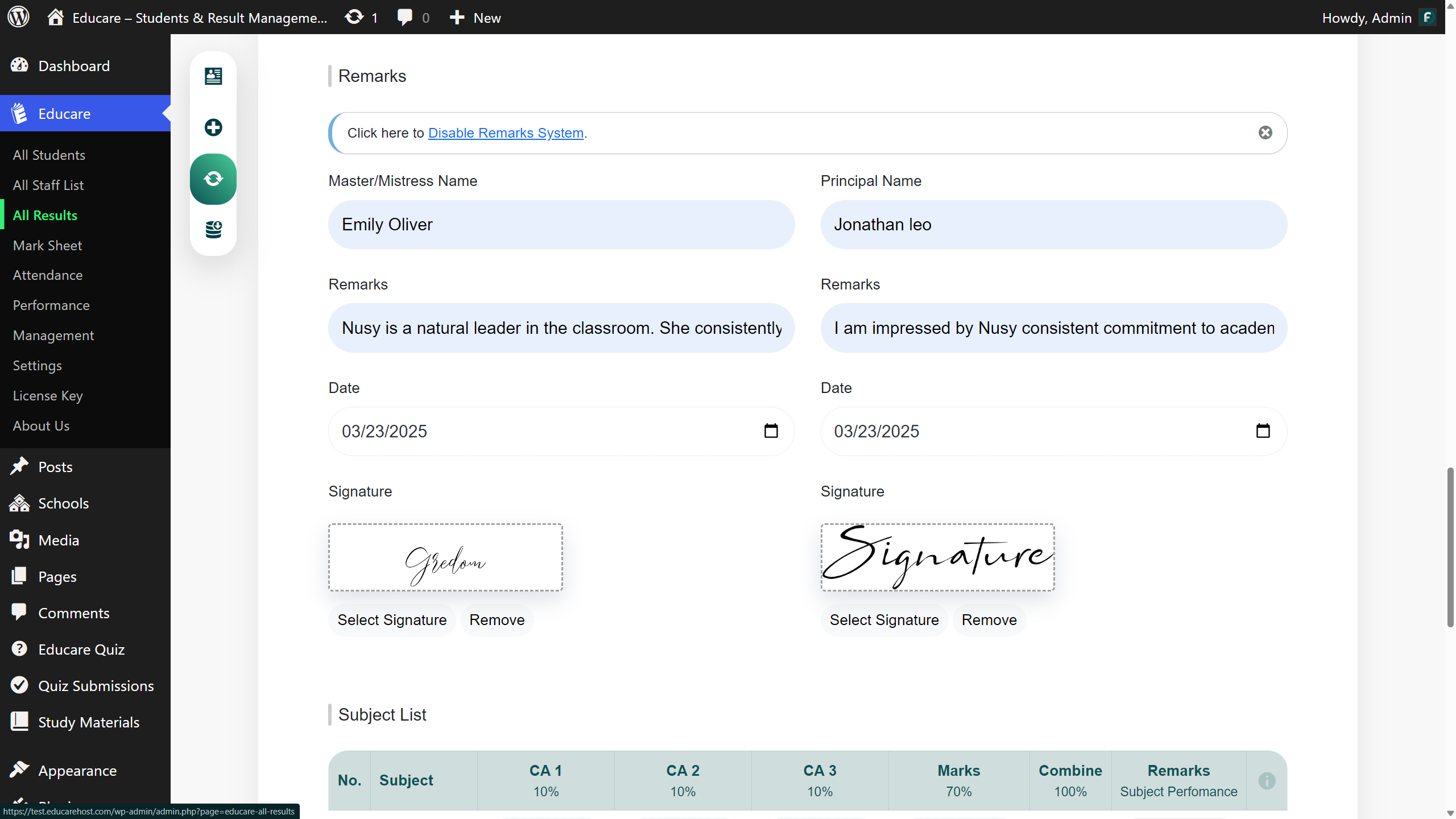Open Educare site title link
1456x819 pixels.
200,18
